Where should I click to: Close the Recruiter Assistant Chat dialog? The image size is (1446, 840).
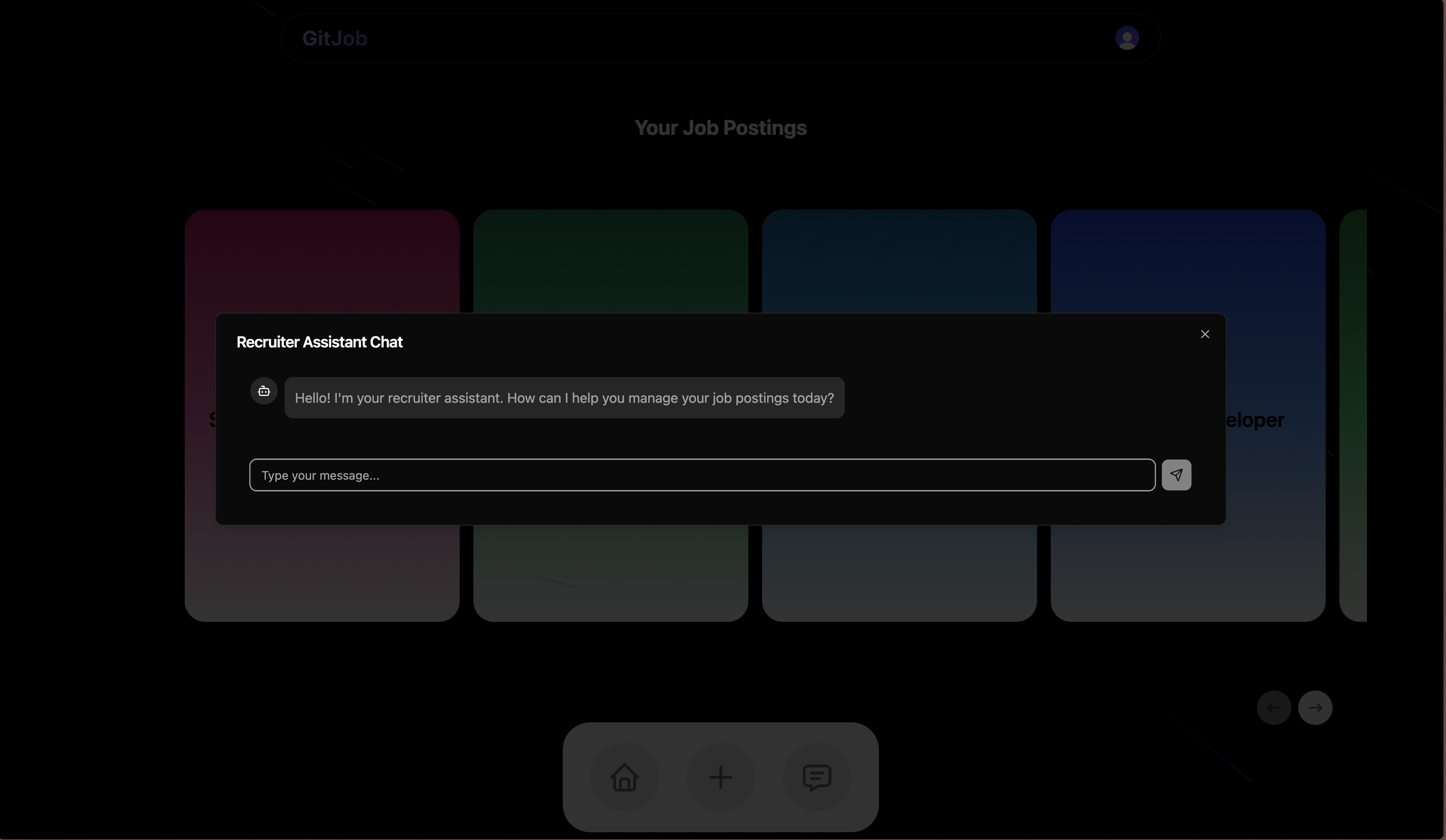coord(1205,334)
